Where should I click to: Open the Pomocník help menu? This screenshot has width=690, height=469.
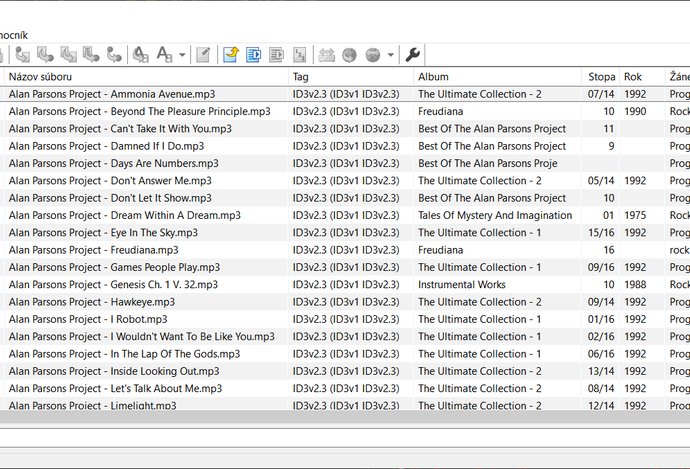click(x=12, y=35)
